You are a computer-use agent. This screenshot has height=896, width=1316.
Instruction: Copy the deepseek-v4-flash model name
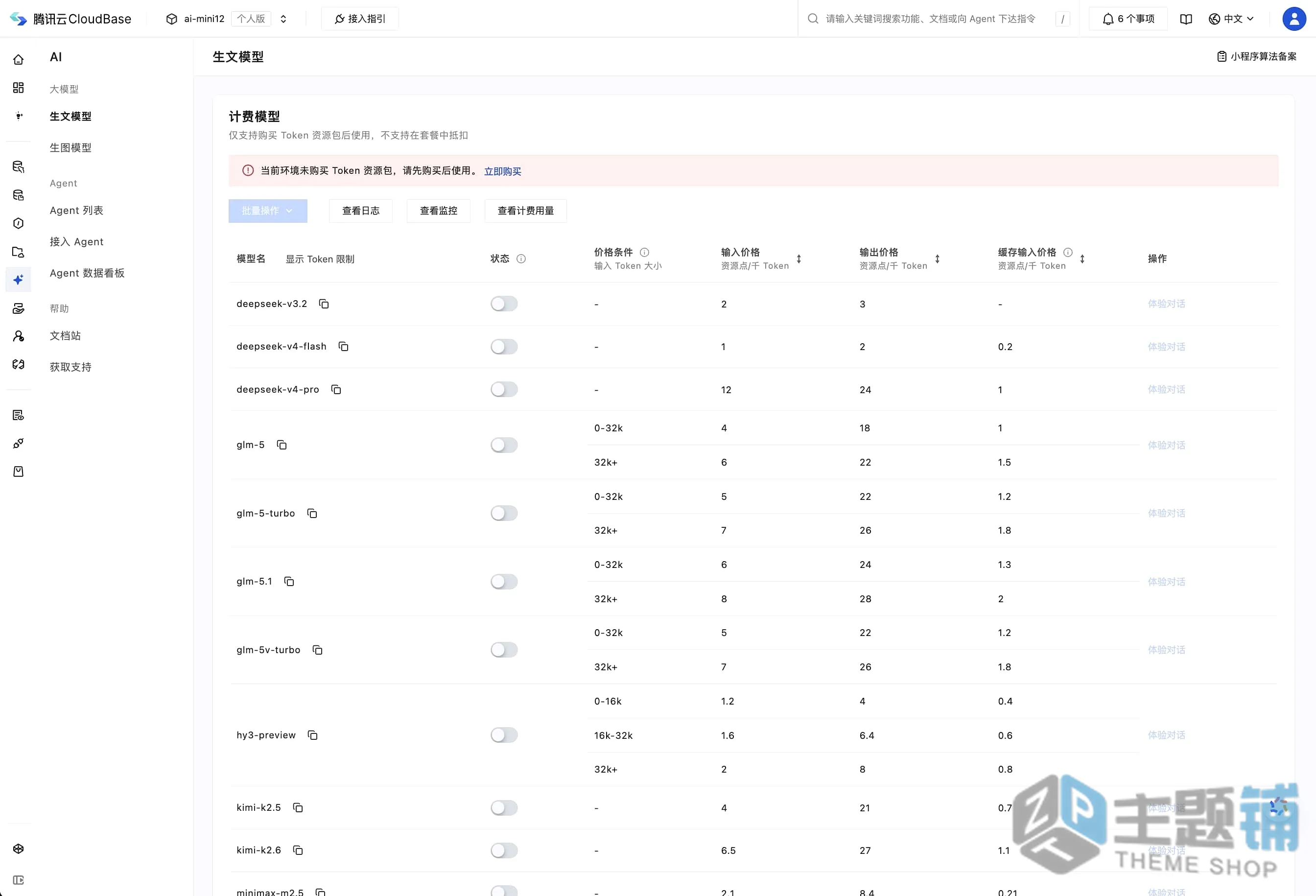(x=343, y=347)
